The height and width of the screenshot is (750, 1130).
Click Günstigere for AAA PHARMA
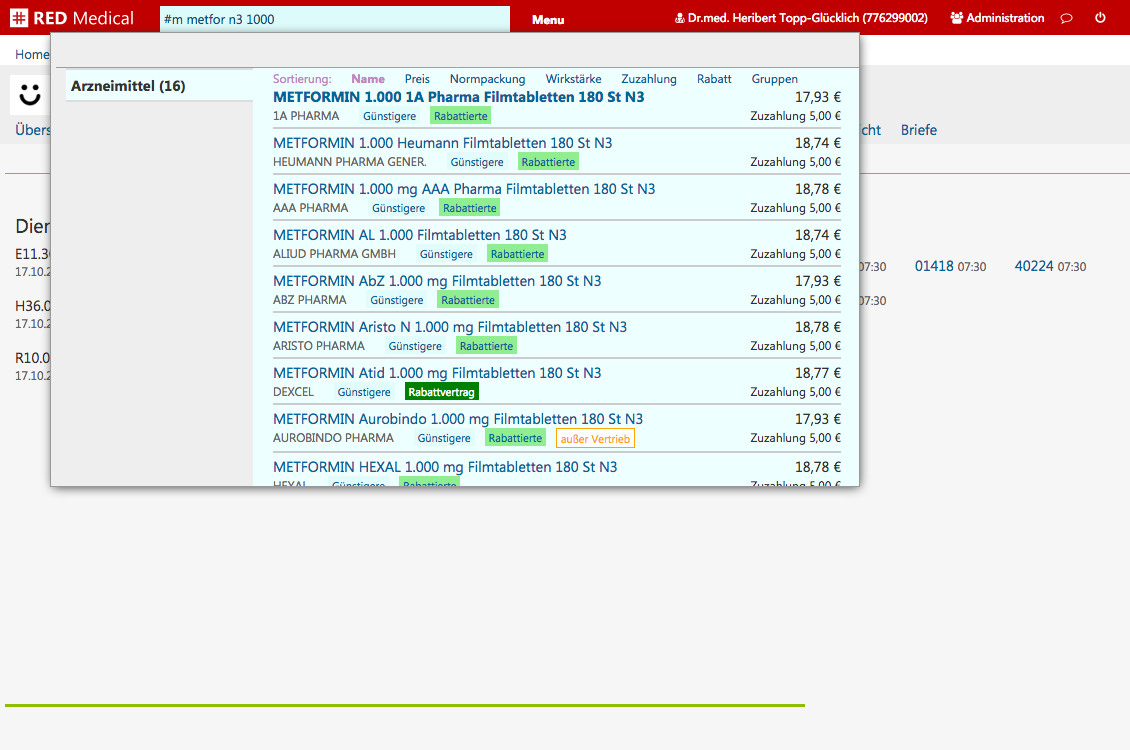coord(399,208)
